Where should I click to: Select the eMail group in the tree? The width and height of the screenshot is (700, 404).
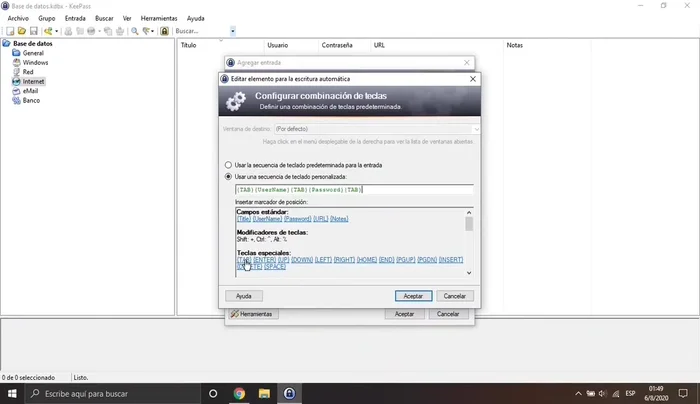tap(31, 90)
